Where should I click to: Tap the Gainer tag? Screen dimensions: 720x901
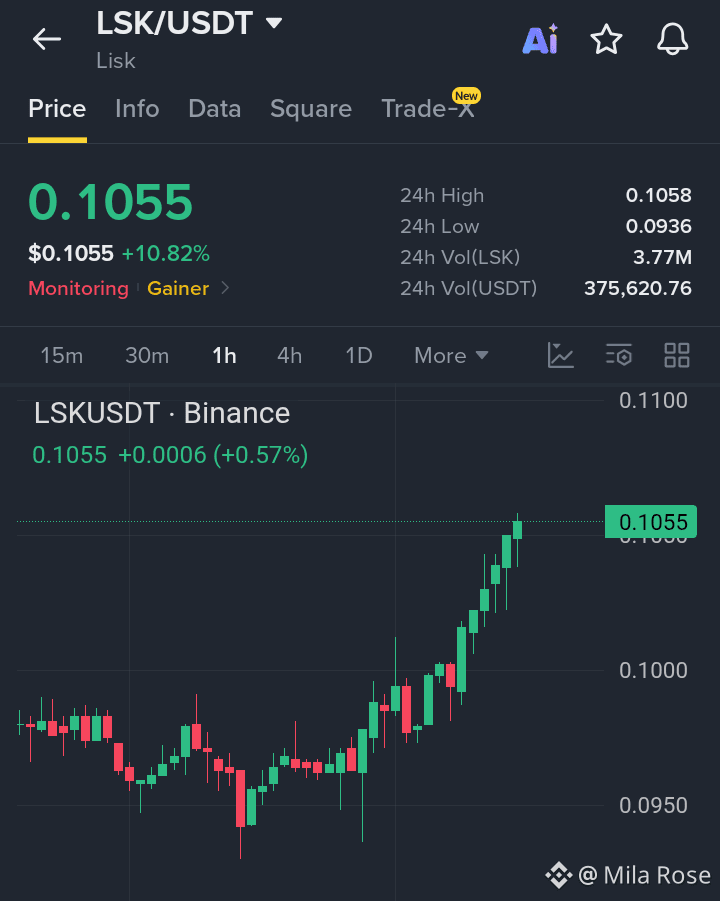(178, 288)
